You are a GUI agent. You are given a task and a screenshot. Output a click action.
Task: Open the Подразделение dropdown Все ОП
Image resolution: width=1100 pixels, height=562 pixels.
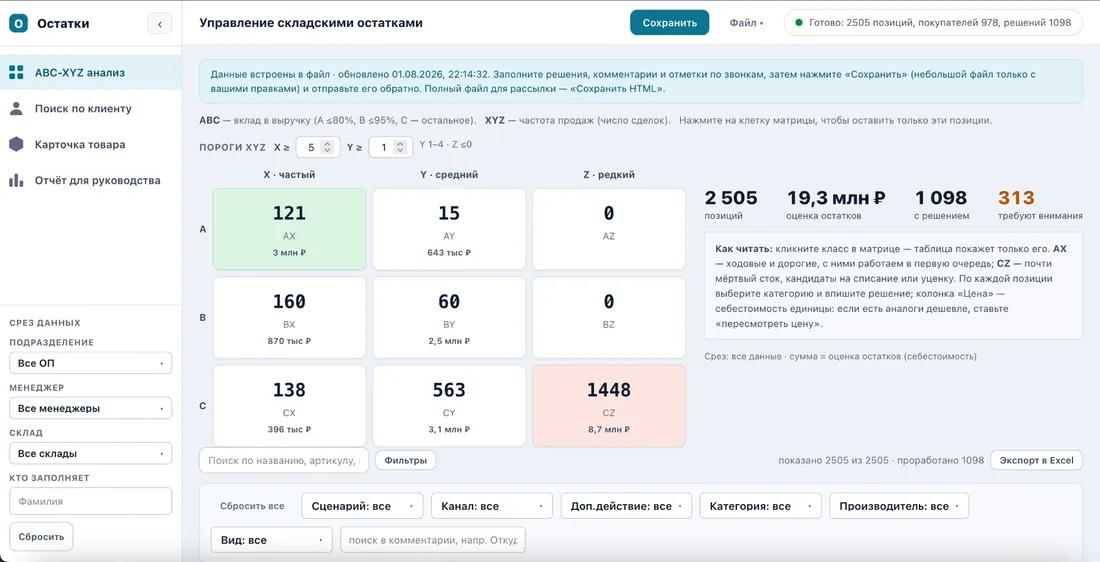90,363
